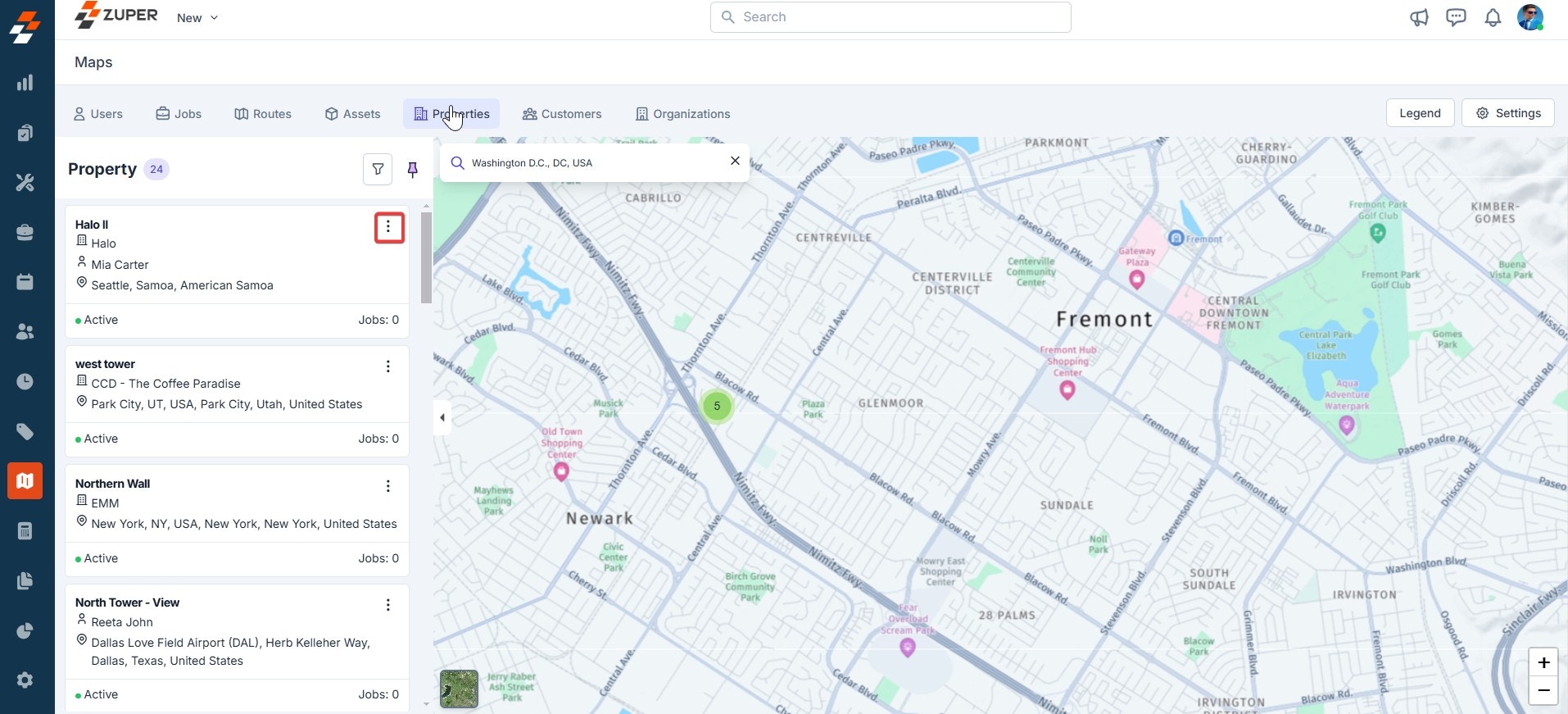This screenshot has width=1568, height=714.
Task: Open the gear settings icon in sidebar
Action: (25, 680)
